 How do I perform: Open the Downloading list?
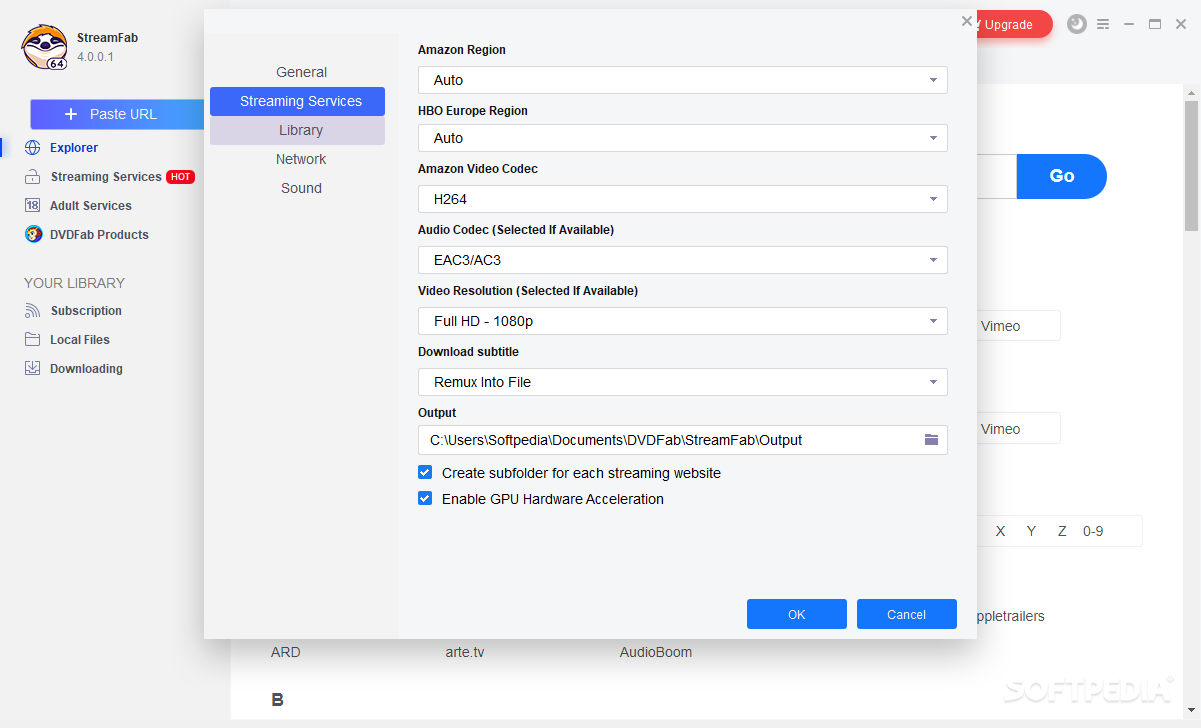point(73,369)
